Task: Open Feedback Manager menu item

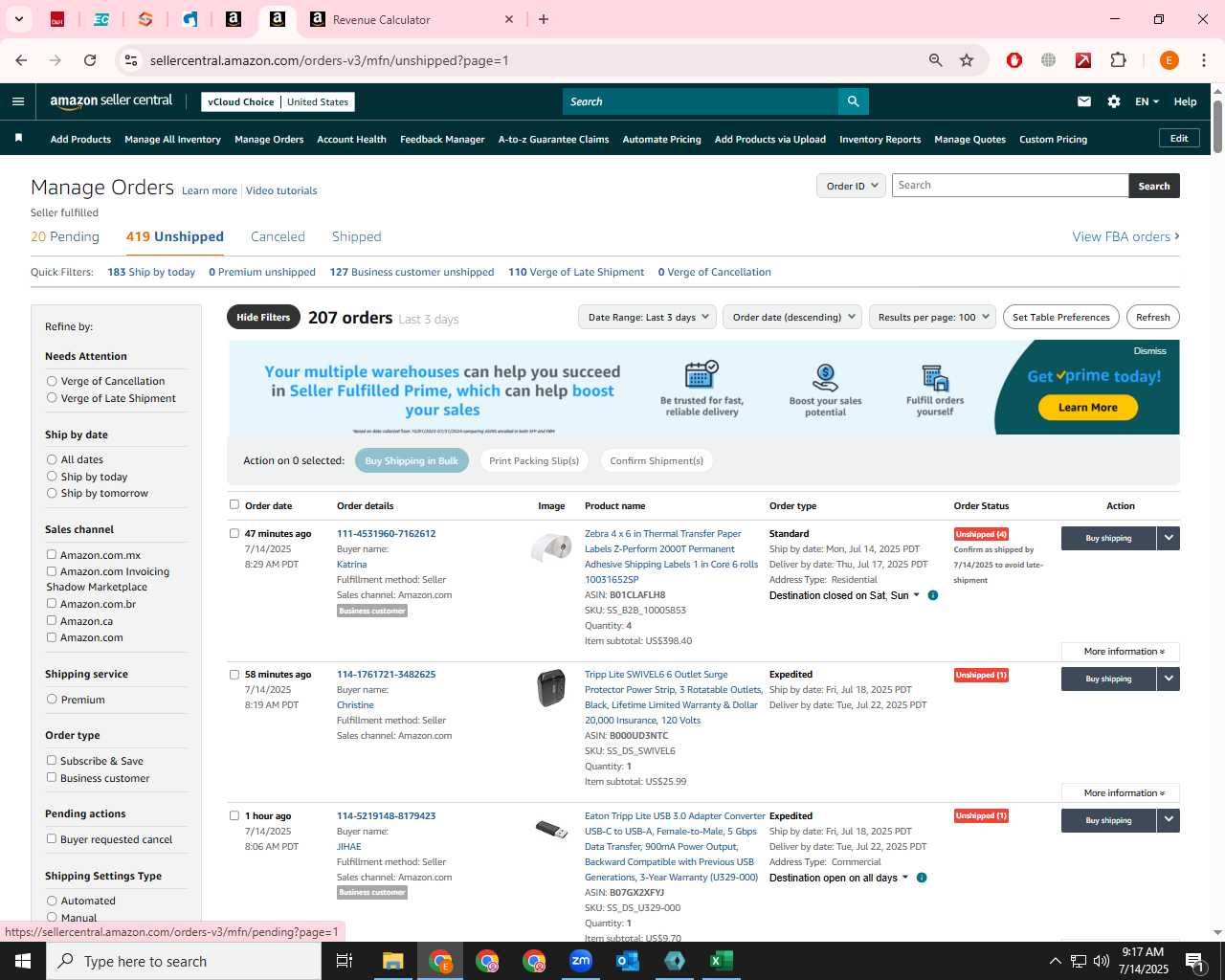Action: pyautogui.click(x=442, y=139)
